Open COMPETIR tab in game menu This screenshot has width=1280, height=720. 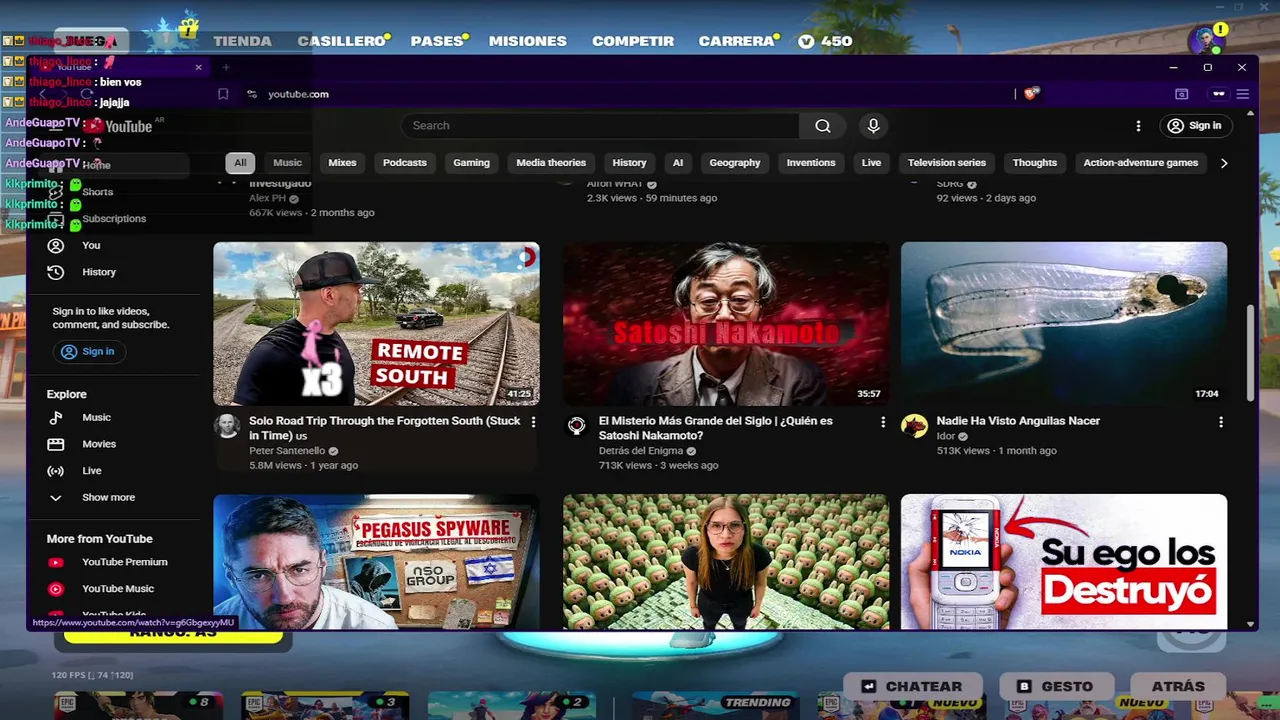(x=633, y=41)
